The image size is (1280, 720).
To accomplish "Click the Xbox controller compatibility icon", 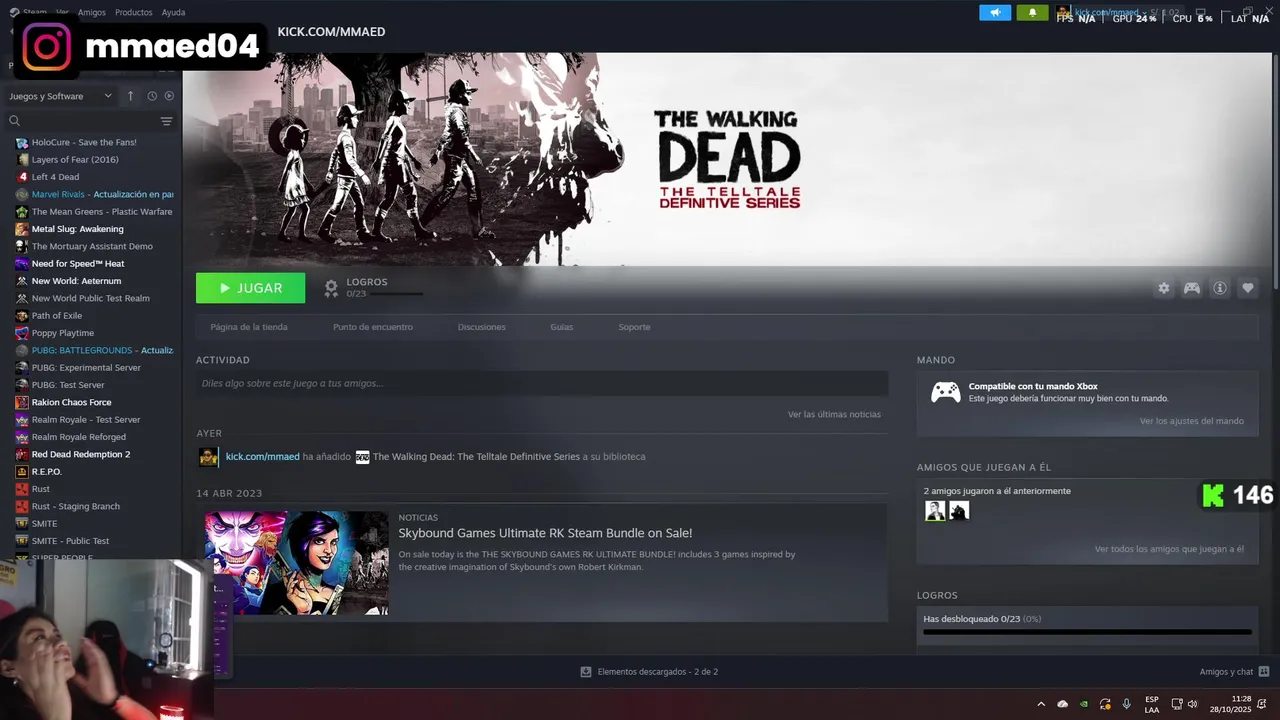I will point(946,392).
